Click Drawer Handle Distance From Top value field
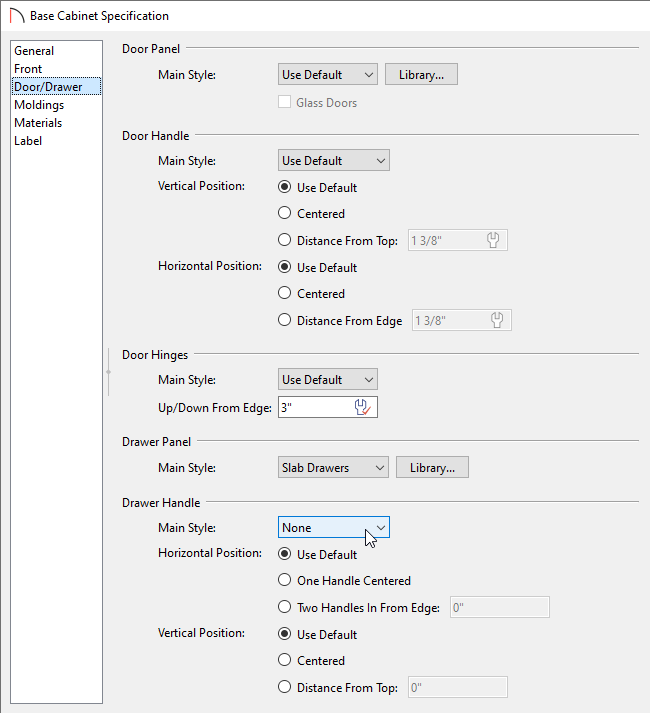Screen dimensions: 650x713 (x=458, y=687)
